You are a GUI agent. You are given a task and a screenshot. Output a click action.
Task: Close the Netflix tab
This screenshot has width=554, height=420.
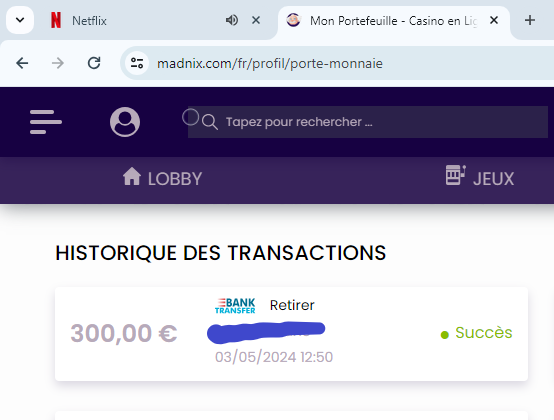tap(256, 20)
